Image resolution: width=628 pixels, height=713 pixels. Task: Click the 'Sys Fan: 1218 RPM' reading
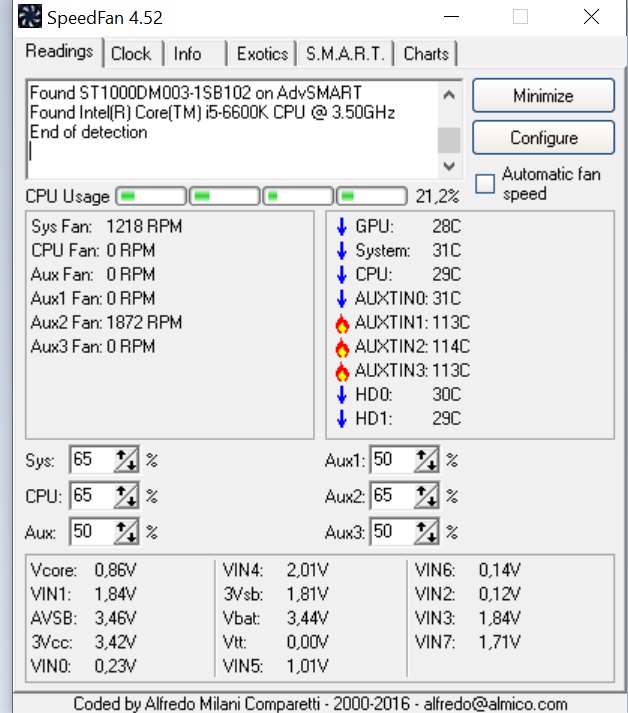click(x=106, y=226)
